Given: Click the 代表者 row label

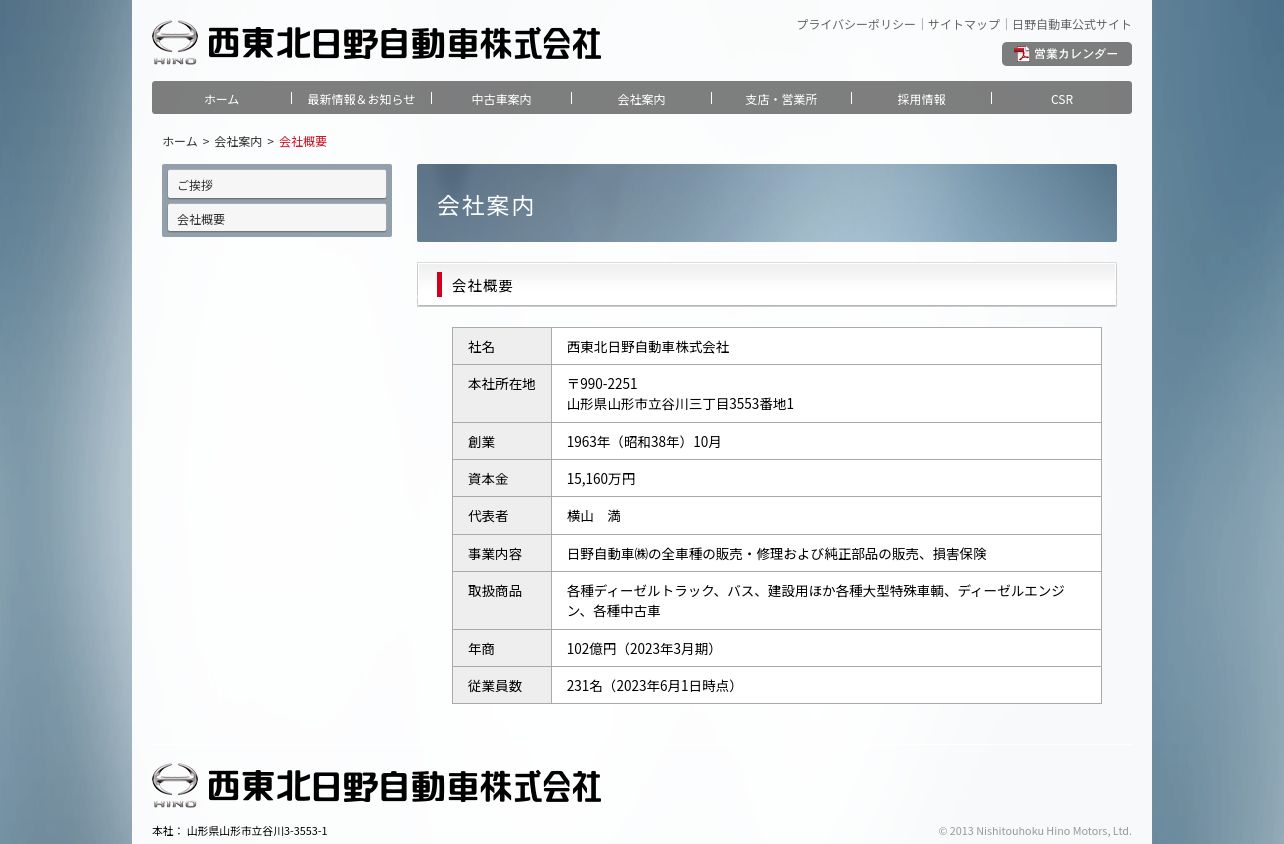Looking at the screenshot, I should pos(488,515).
